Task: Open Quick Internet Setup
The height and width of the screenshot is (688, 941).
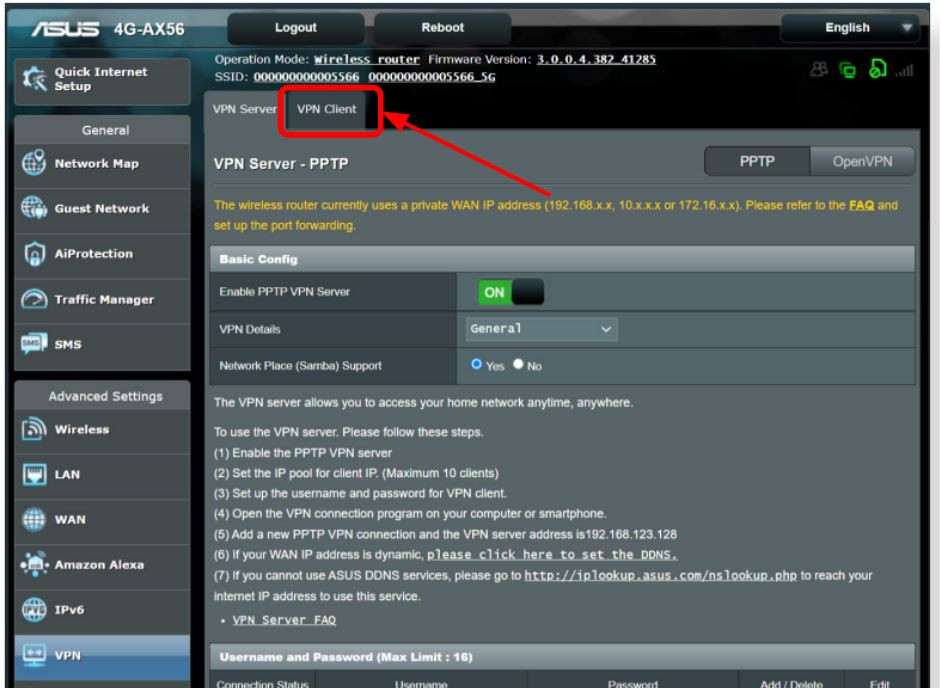Action: (102, 79)
